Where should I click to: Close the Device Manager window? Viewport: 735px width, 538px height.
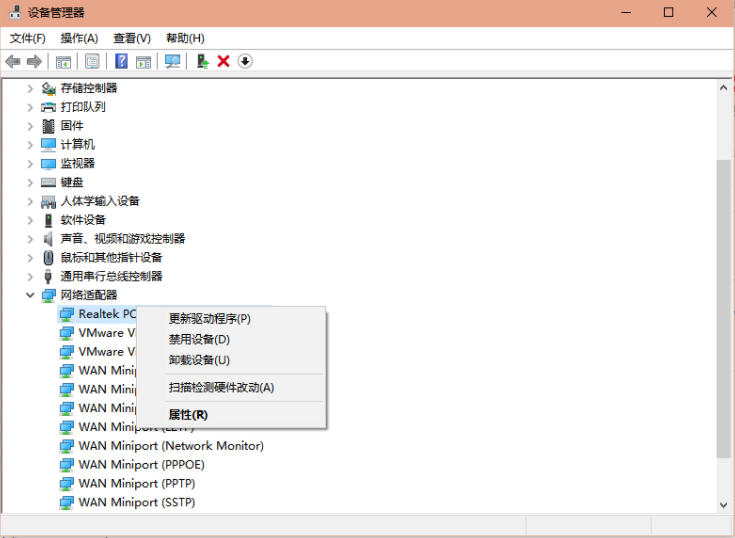click(x=712, y=13)
